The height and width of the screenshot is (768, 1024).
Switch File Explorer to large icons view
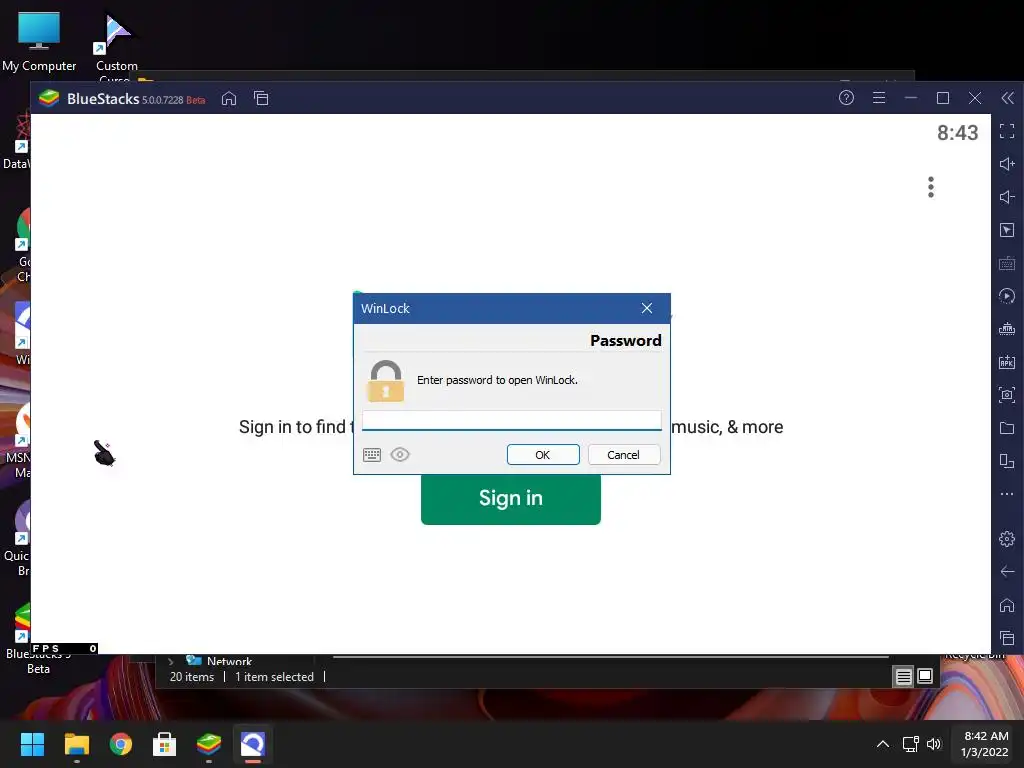[x=925, y=677]
